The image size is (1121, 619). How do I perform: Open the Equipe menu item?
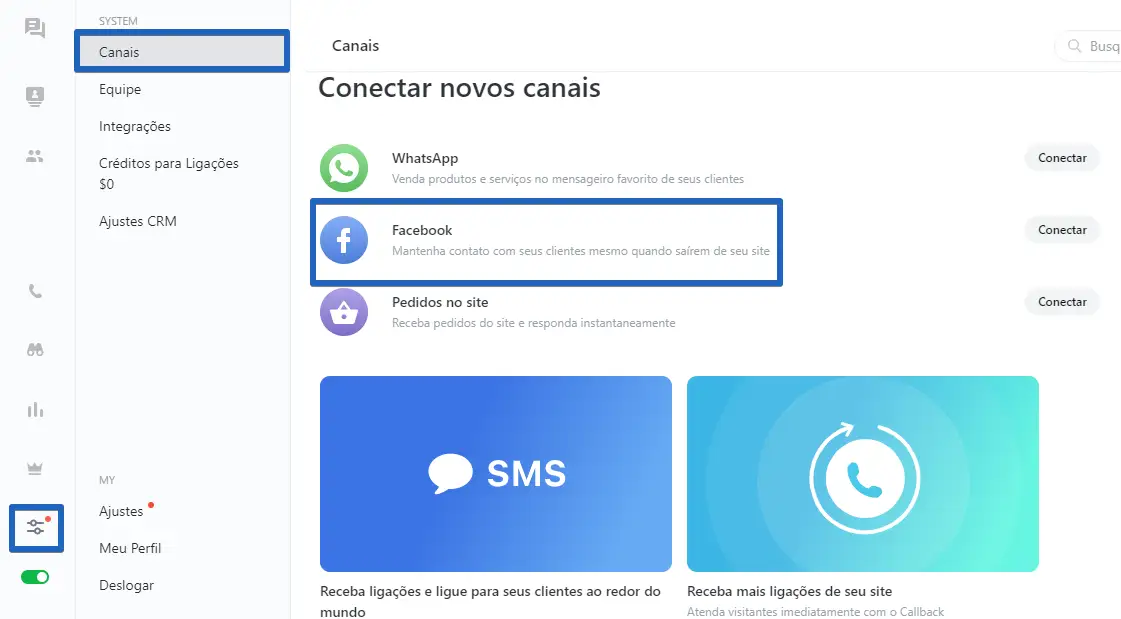[120, 89]
